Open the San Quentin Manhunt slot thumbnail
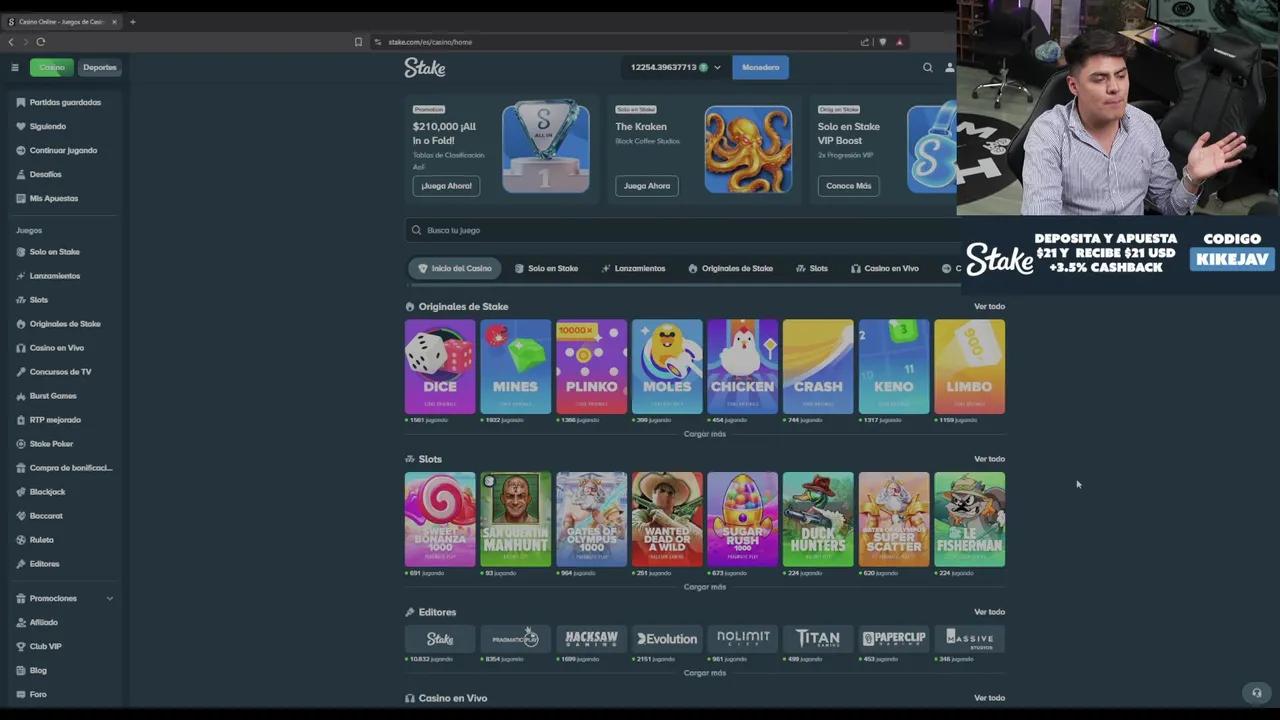This screenshot has height=720, width=1280. (516, 520)
